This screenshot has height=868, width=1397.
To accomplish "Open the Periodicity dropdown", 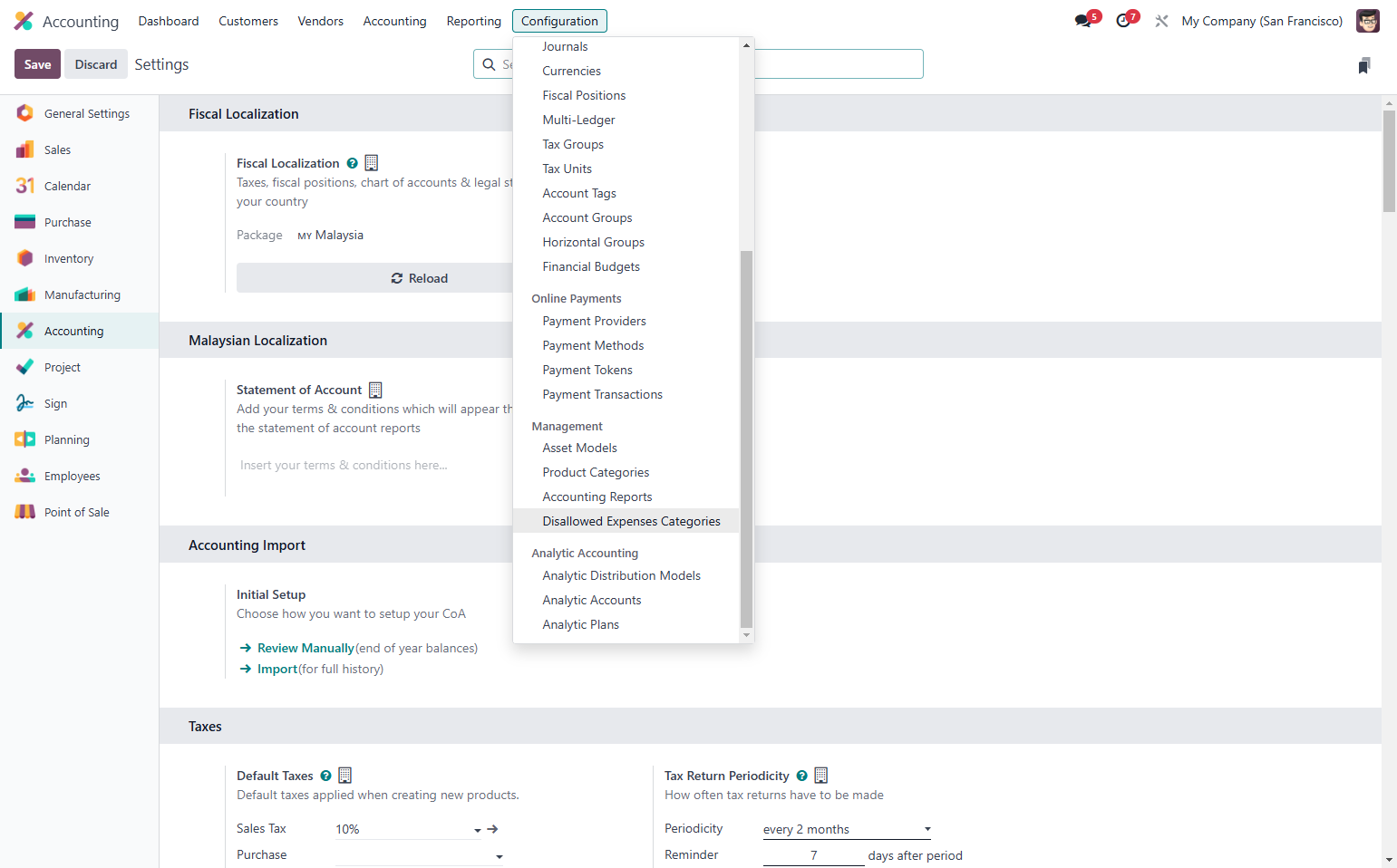I will coord(847,829).
